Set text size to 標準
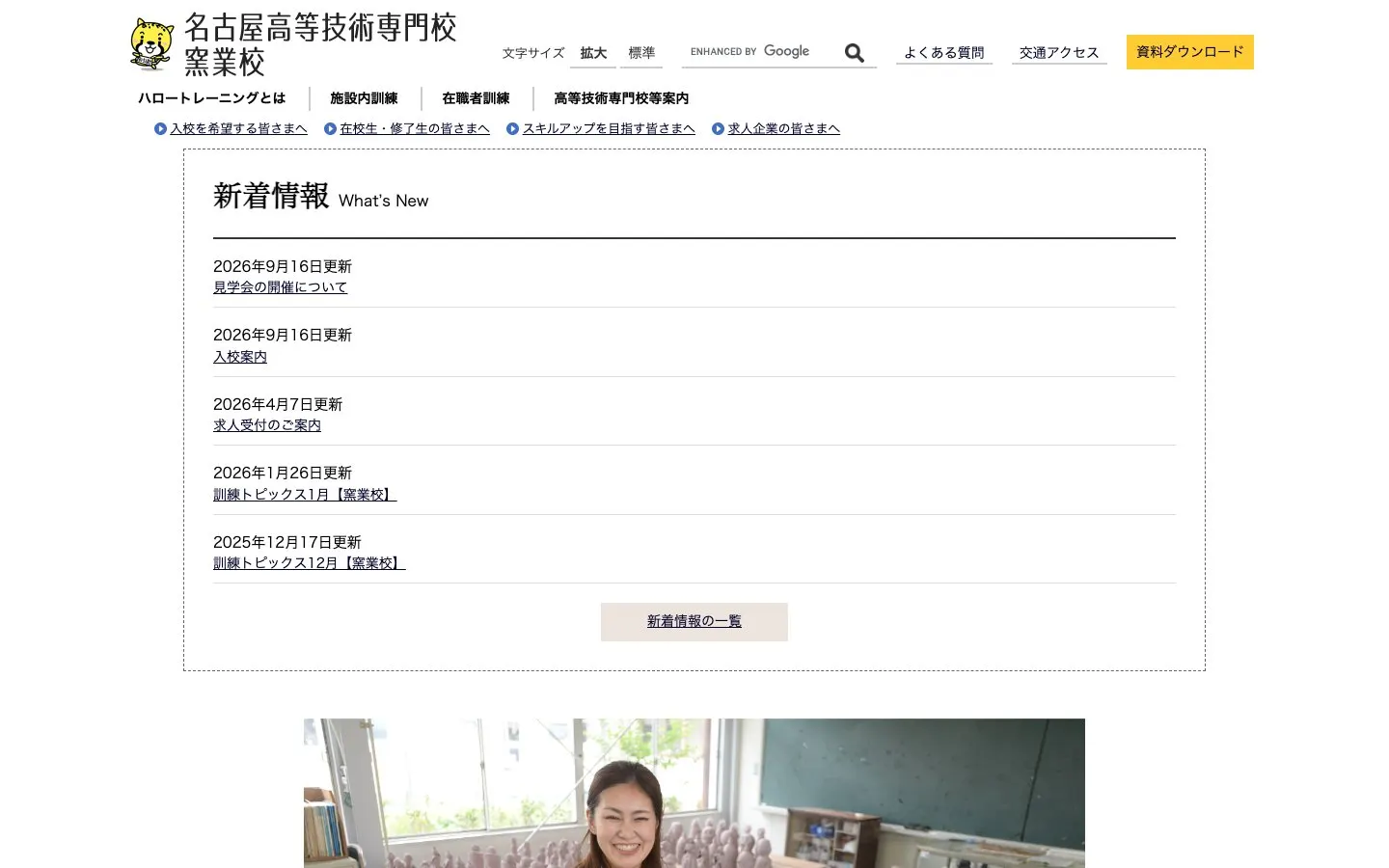 641,53
